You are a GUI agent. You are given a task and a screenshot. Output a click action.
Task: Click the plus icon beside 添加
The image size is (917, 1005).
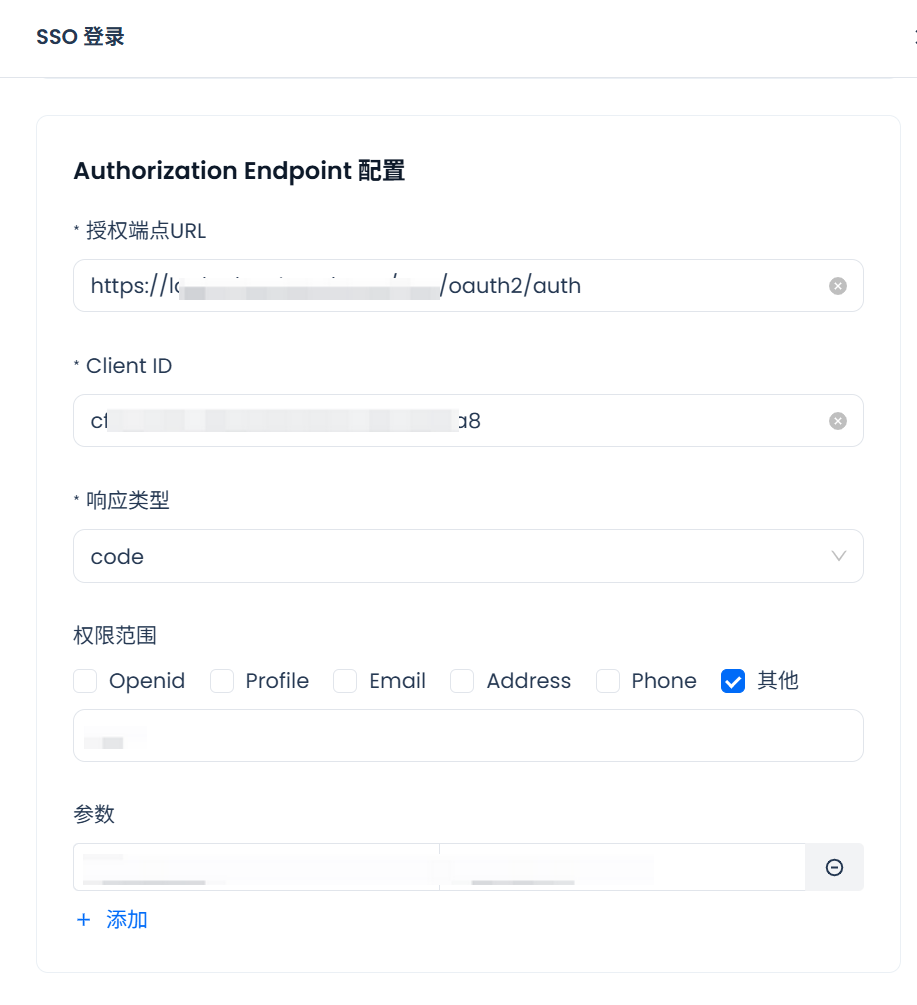pos(83,920)
